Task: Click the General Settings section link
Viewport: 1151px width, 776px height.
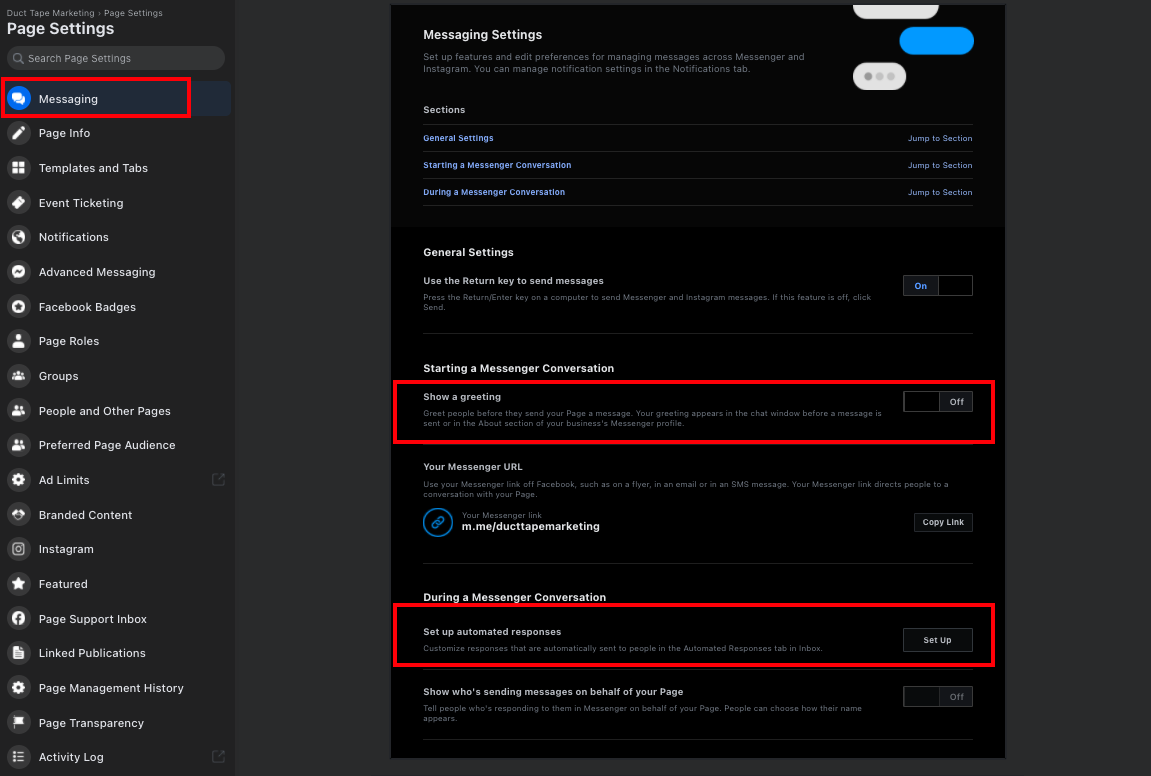Action: 458,138
